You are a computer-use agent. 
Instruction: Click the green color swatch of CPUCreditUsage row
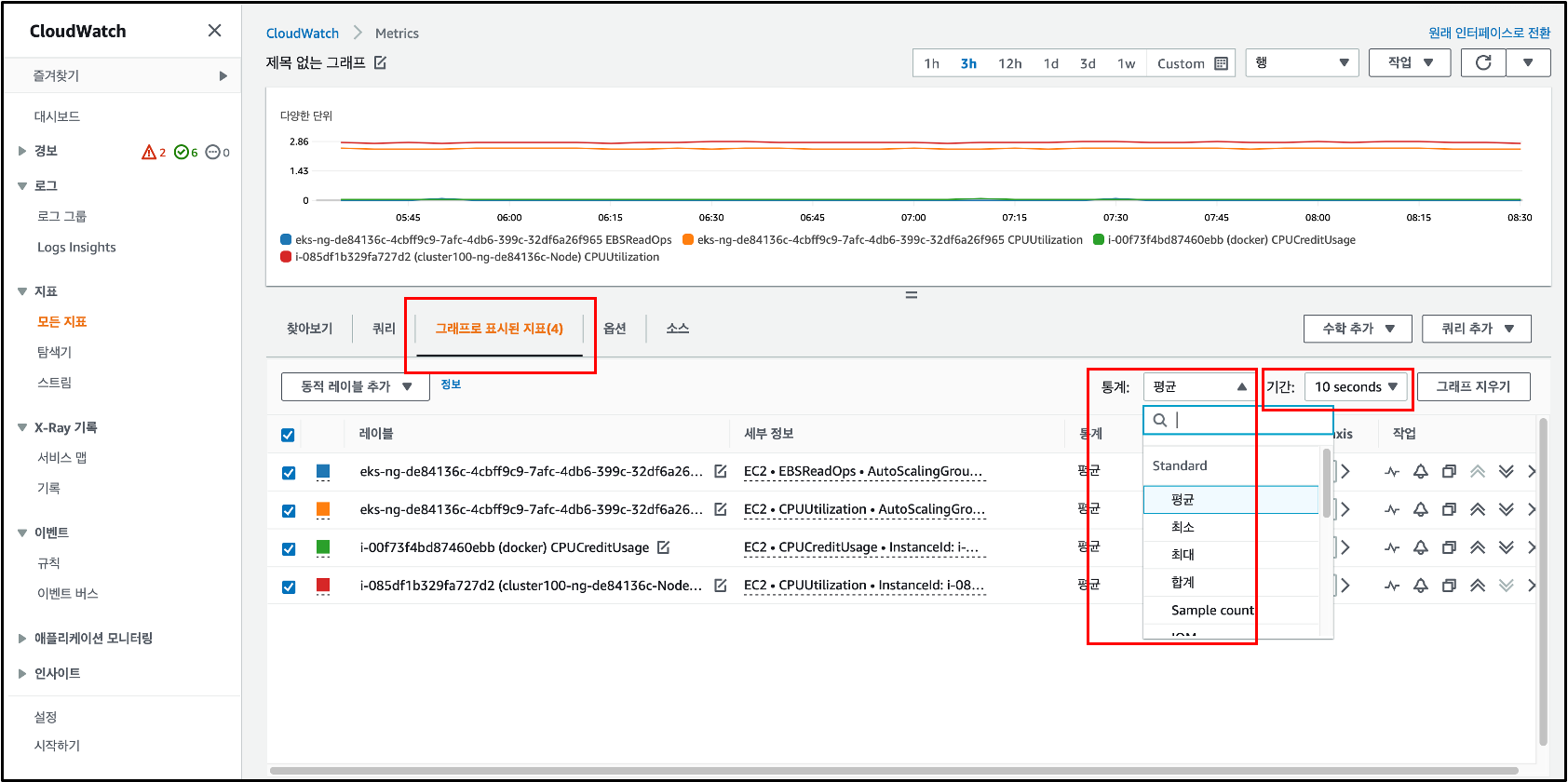pos(323,547)
